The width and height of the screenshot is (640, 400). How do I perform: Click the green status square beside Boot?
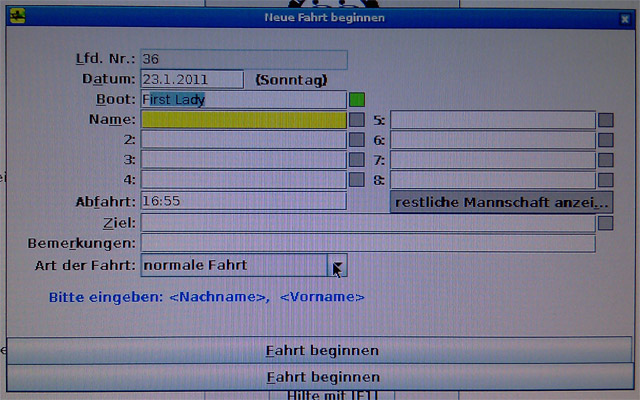pos(357,100)
